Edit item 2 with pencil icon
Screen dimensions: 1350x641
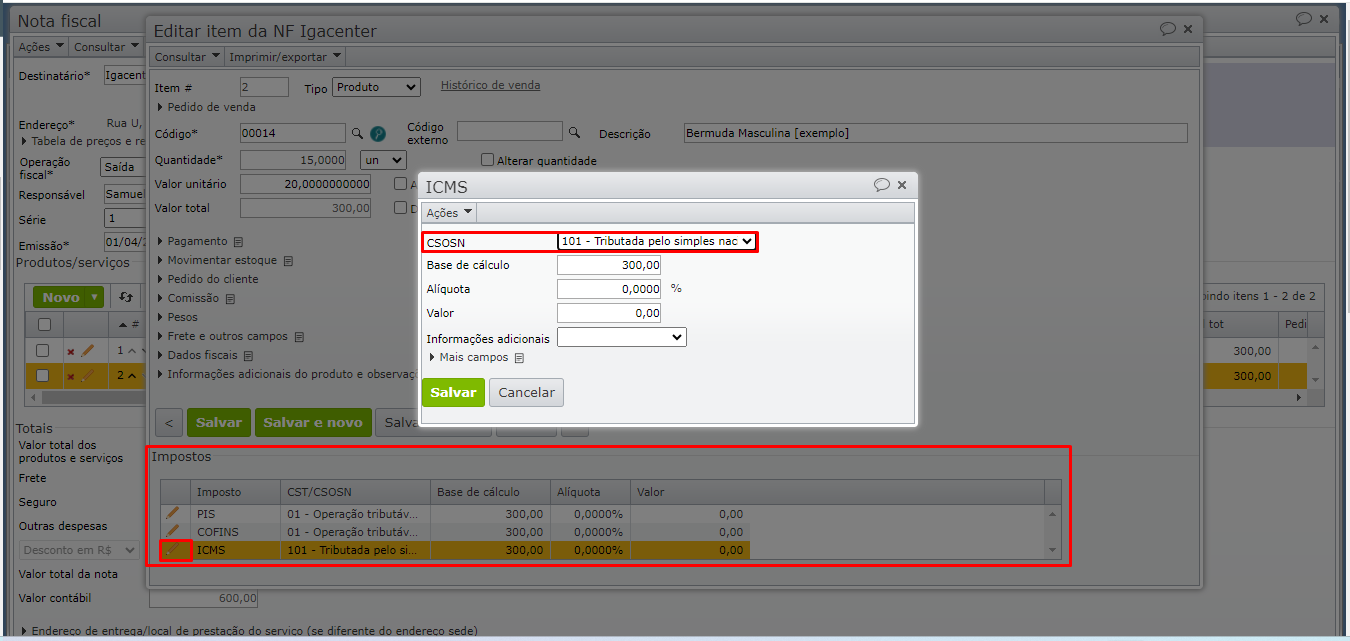click(x=87, y=376)
